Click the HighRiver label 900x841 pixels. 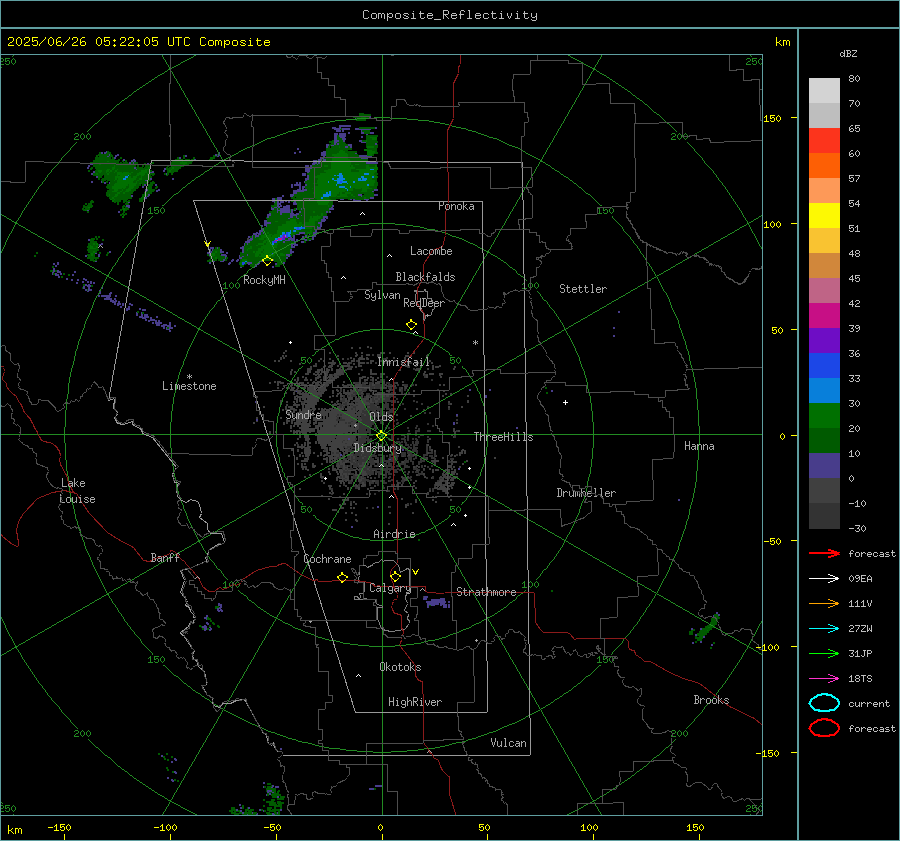tap(415, 702)
